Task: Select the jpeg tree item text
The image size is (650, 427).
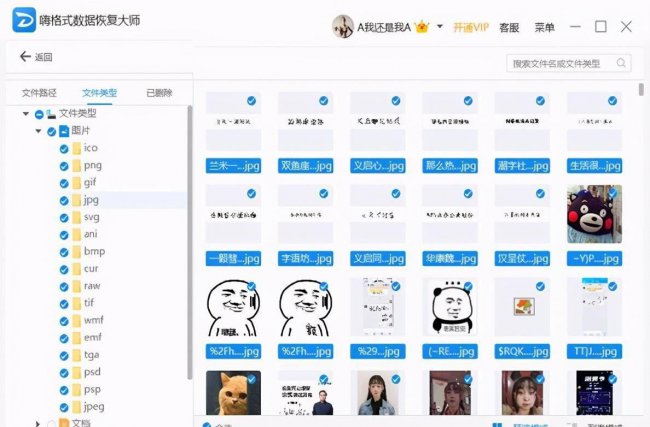Action: [94, 407]
